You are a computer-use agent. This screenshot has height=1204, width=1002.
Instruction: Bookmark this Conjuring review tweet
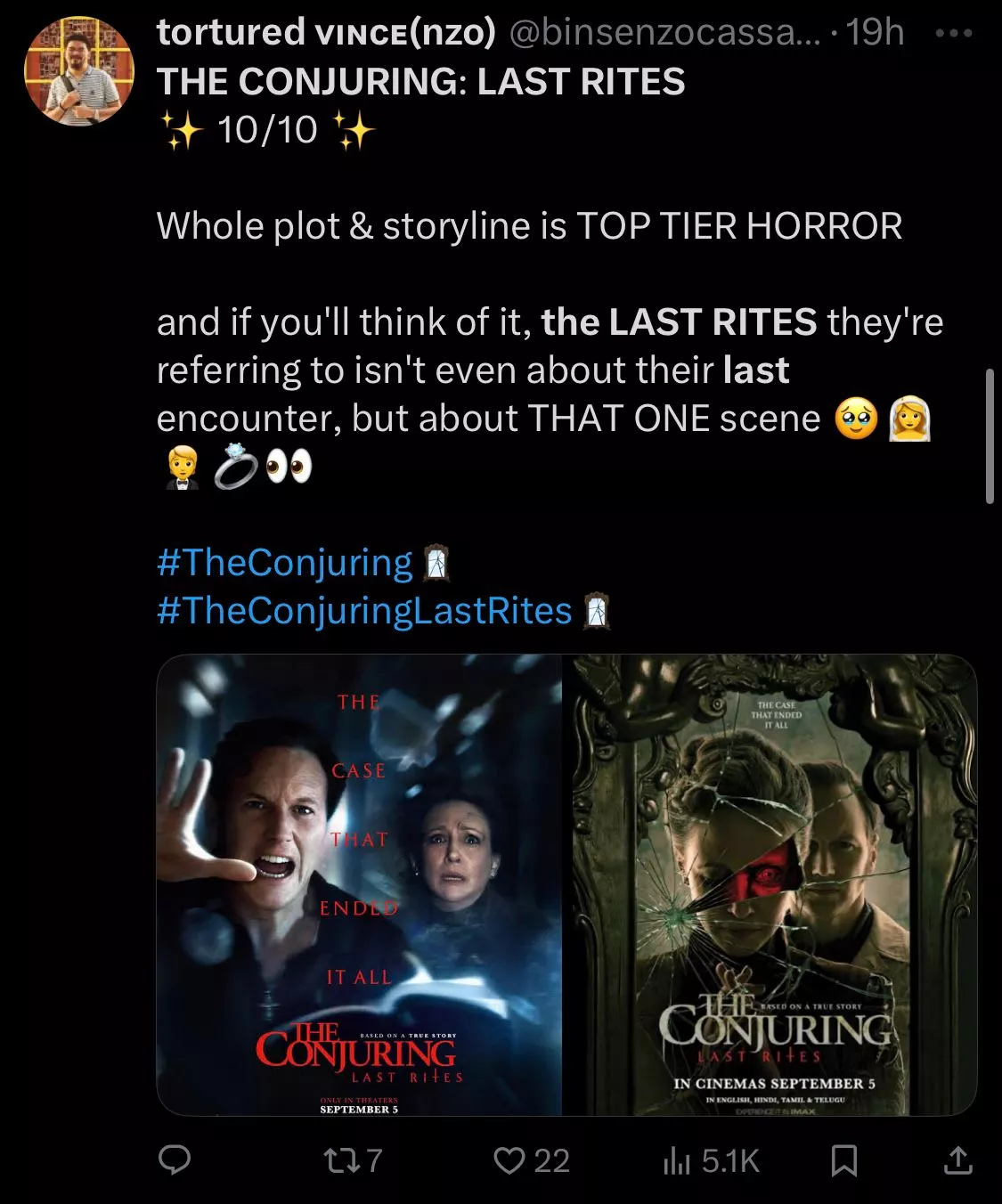point(843,1160)
